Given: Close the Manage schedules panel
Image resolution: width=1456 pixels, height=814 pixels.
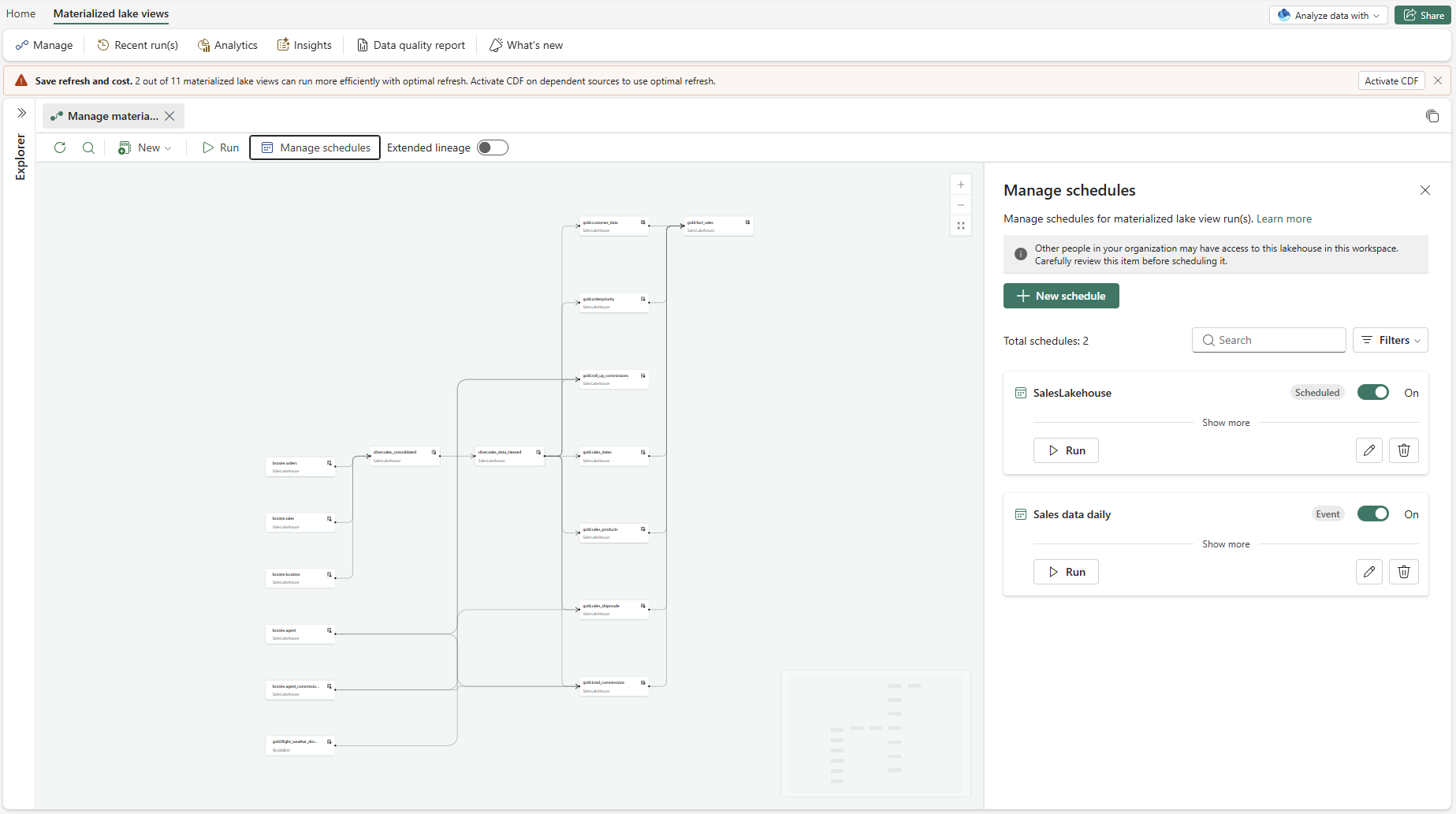Looking at the screenshot, I should (1425, 190).
